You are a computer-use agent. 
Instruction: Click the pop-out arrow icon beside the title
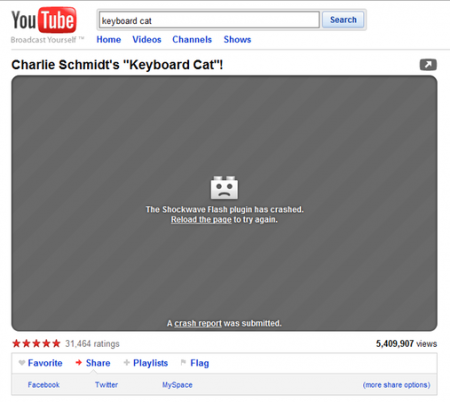point(428,65)
